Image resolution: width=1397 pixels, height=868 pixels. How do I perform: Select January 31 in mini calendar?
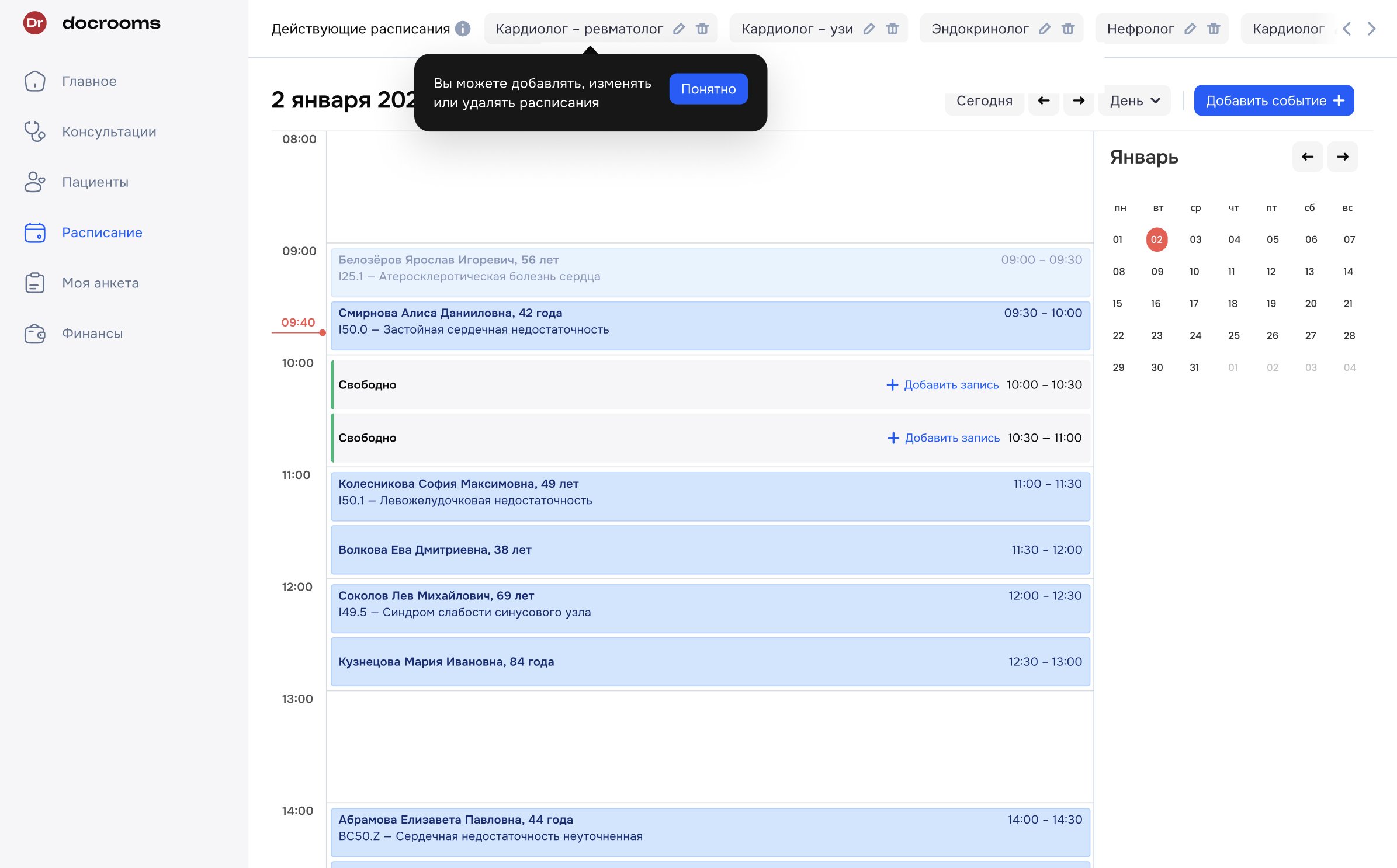point(1194,367)
